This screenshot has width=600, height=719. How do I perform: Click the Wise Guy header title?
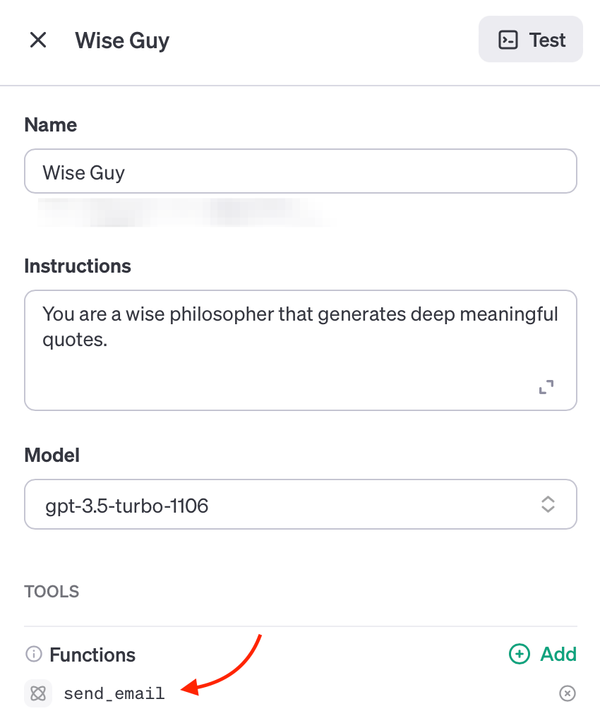pos(122,41)
